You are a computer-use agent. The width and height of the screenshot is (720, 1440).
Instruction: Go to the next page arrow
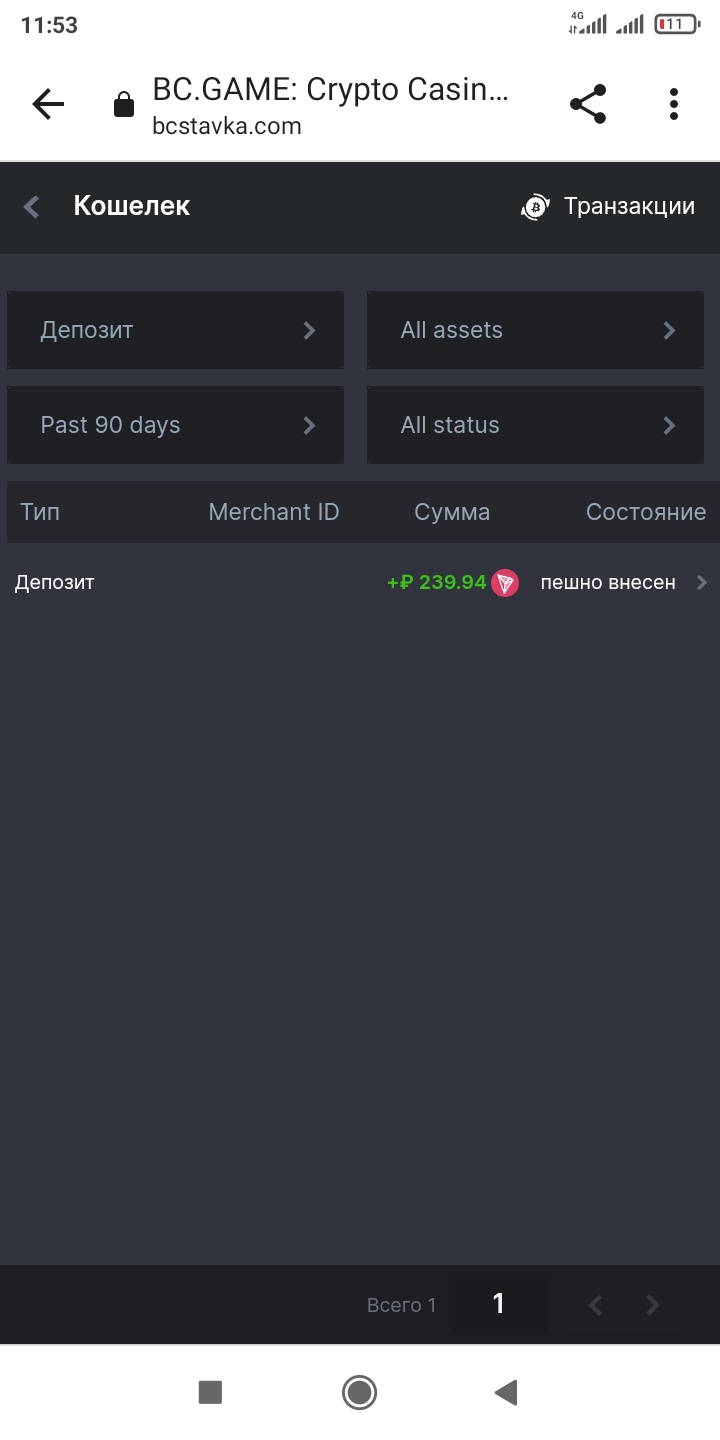pyautogui.click(x=653, y=1304)
